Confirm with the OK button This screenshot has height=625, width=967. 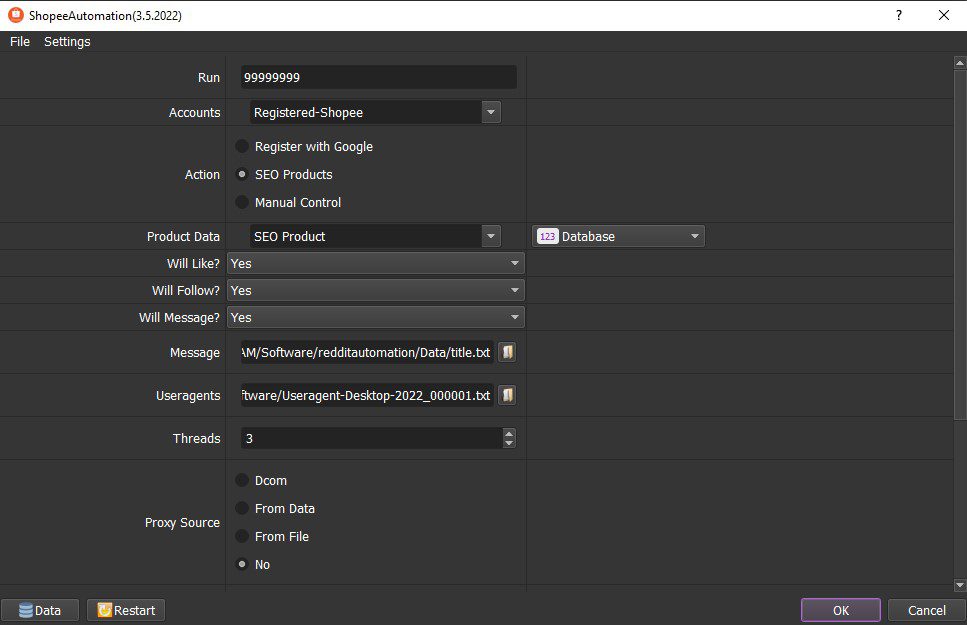(x=841, y=610)
